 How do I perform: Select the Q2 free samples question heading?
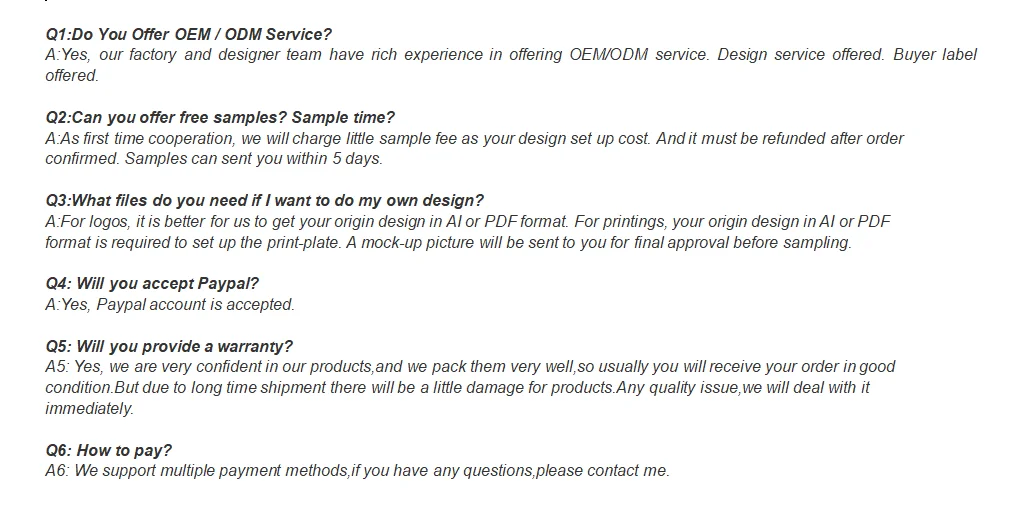pyautogui.click(x=220, y=118)
